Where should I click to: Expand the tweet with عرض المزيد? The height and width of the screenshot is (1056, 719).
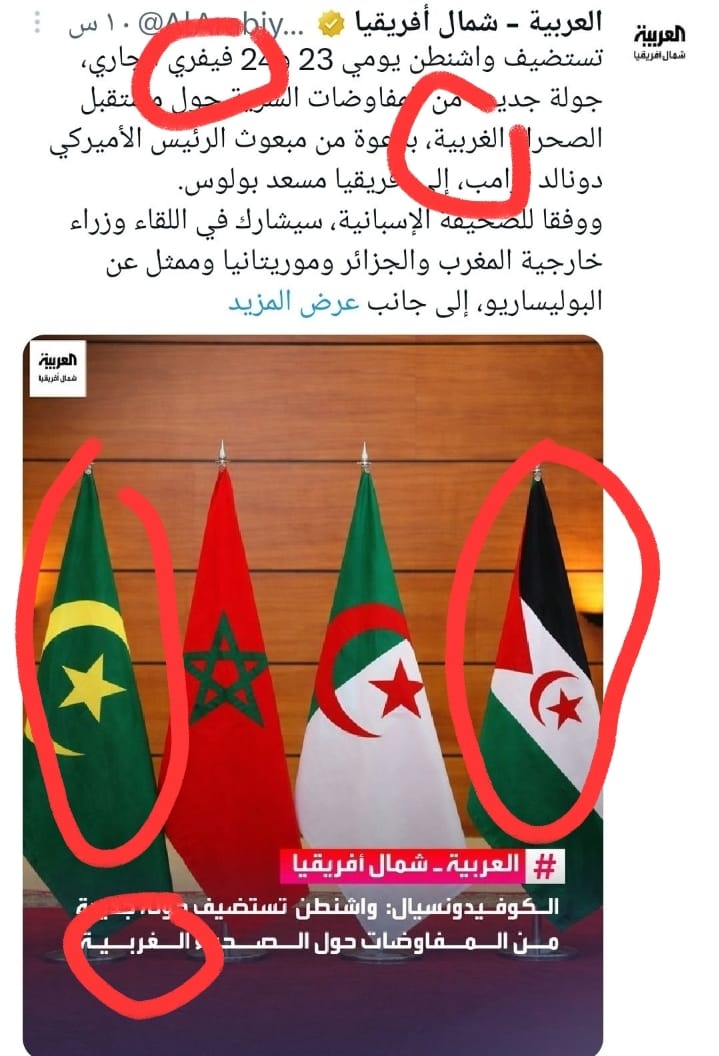coord(294,302)
